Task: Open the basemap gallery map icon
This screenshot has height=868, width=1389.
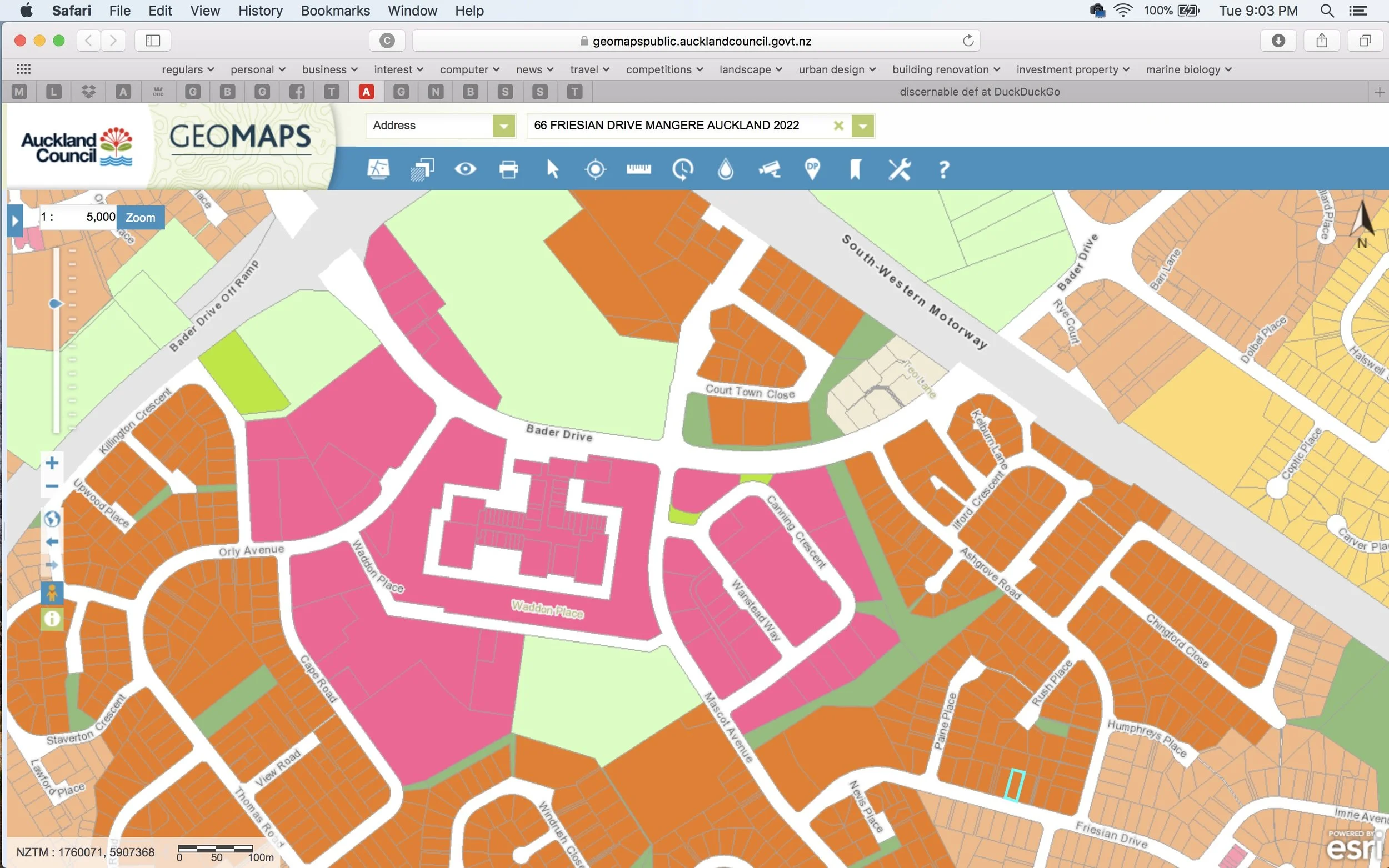Action: coord(378,169)
